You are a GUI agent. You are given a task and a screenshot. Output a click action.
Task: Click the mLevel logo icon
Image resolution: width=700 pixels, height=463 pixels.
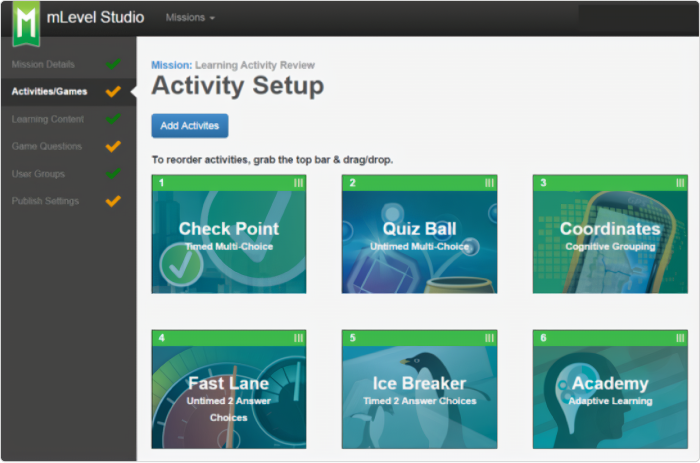(x=26, y=22)
